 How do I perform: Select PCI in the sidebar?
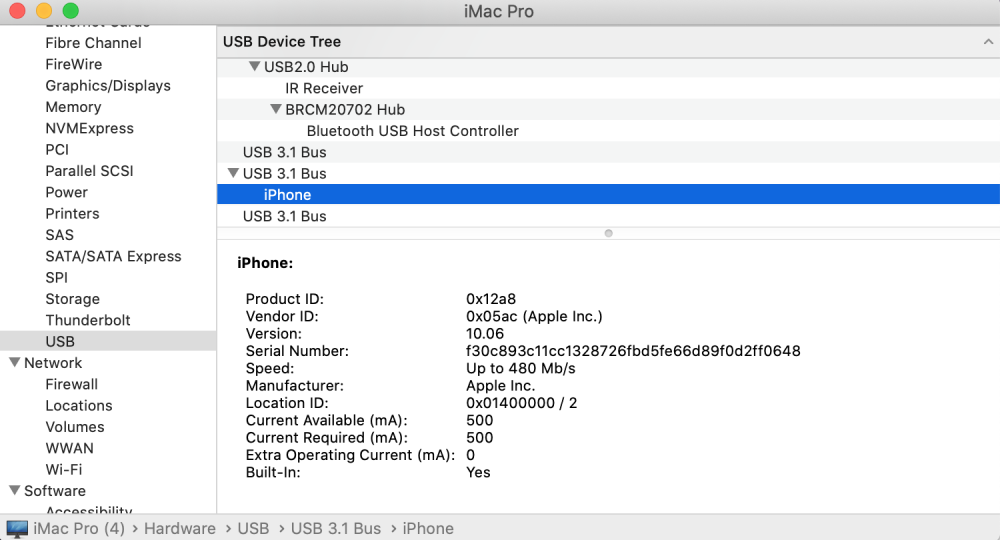click(x=57, y=150)
